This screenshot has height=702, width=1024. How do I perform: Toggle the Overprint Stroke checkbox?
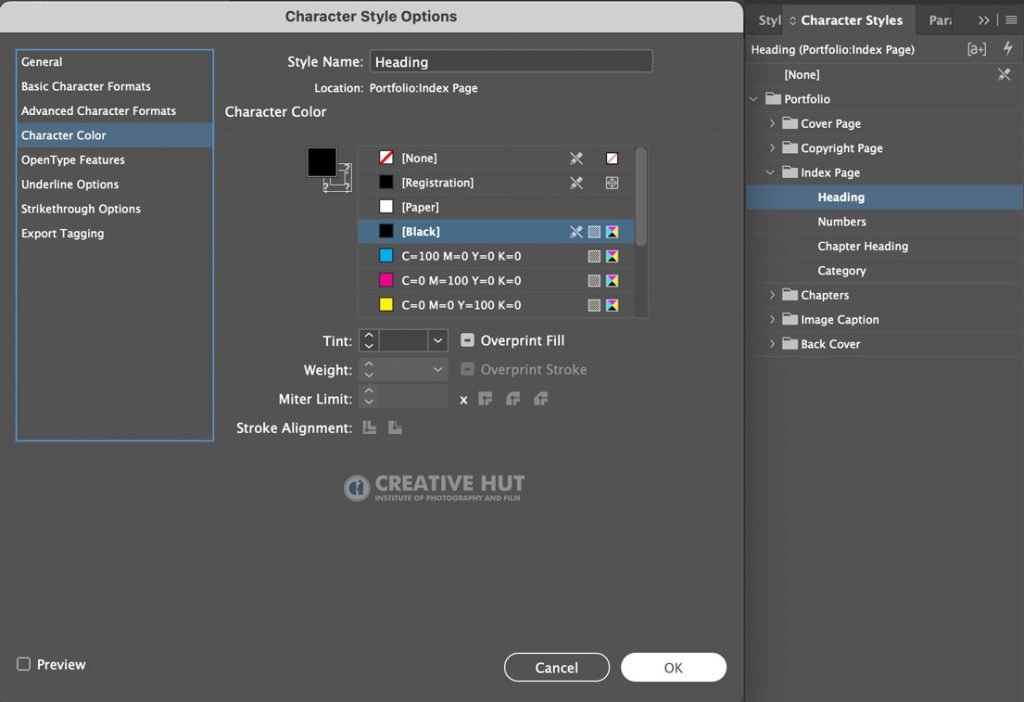(467, 370)
